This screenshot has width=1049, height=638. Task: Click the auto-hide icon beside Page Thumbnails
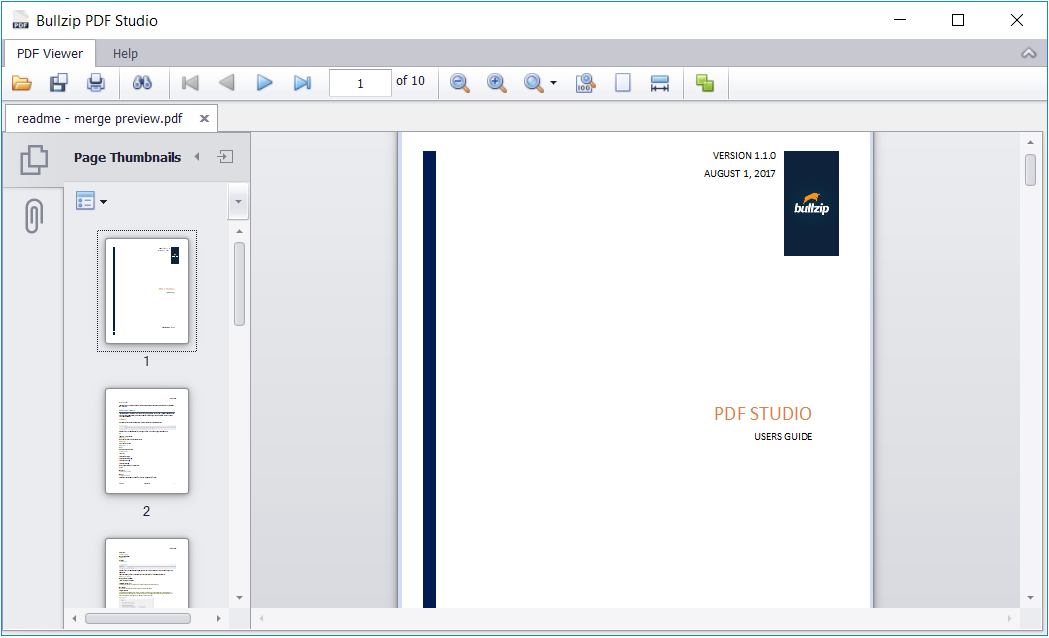coord(225,156)
